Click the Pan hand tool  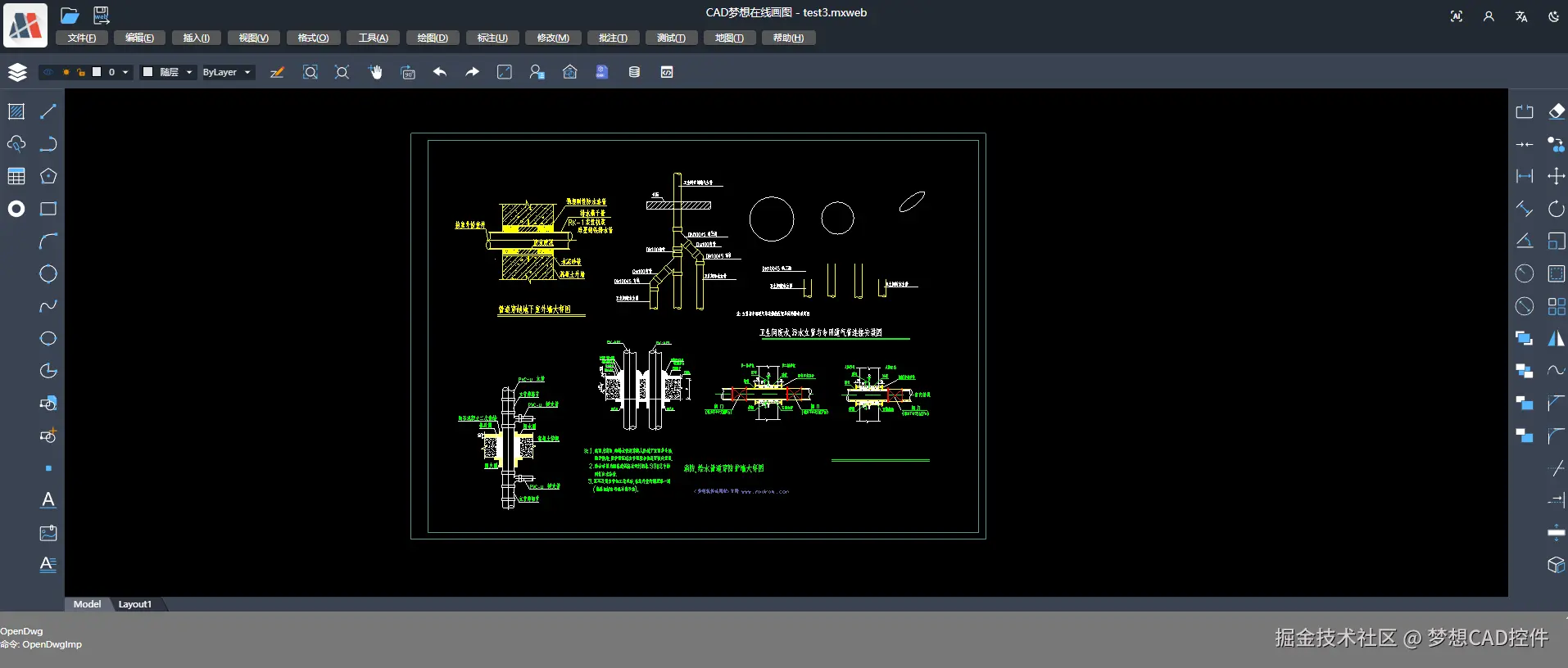[x=375, y=72]
